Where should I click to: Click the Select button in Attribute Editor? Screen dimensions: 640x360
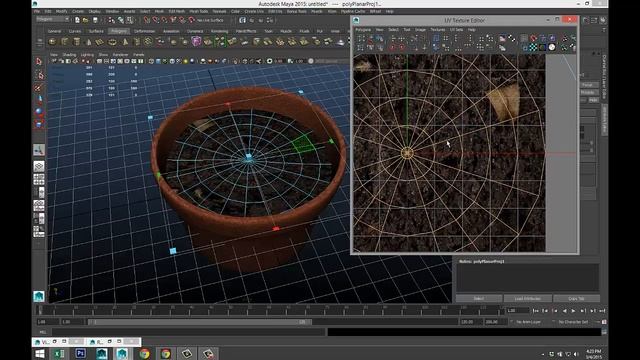pyautogui.click(x=479, y=298)
